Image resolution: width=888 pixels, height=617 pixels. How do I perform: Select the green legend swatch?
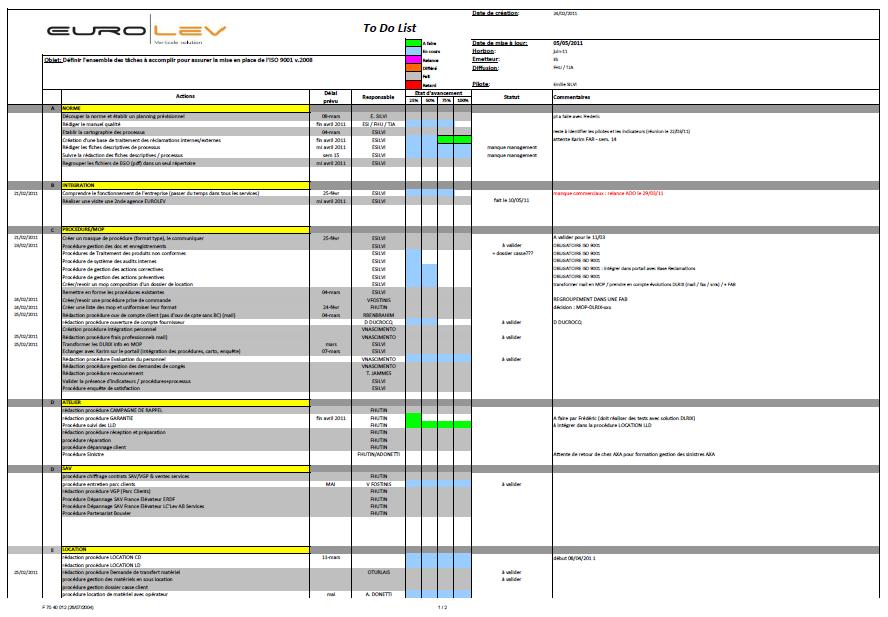pyautogui.click(x=413, y=43)
